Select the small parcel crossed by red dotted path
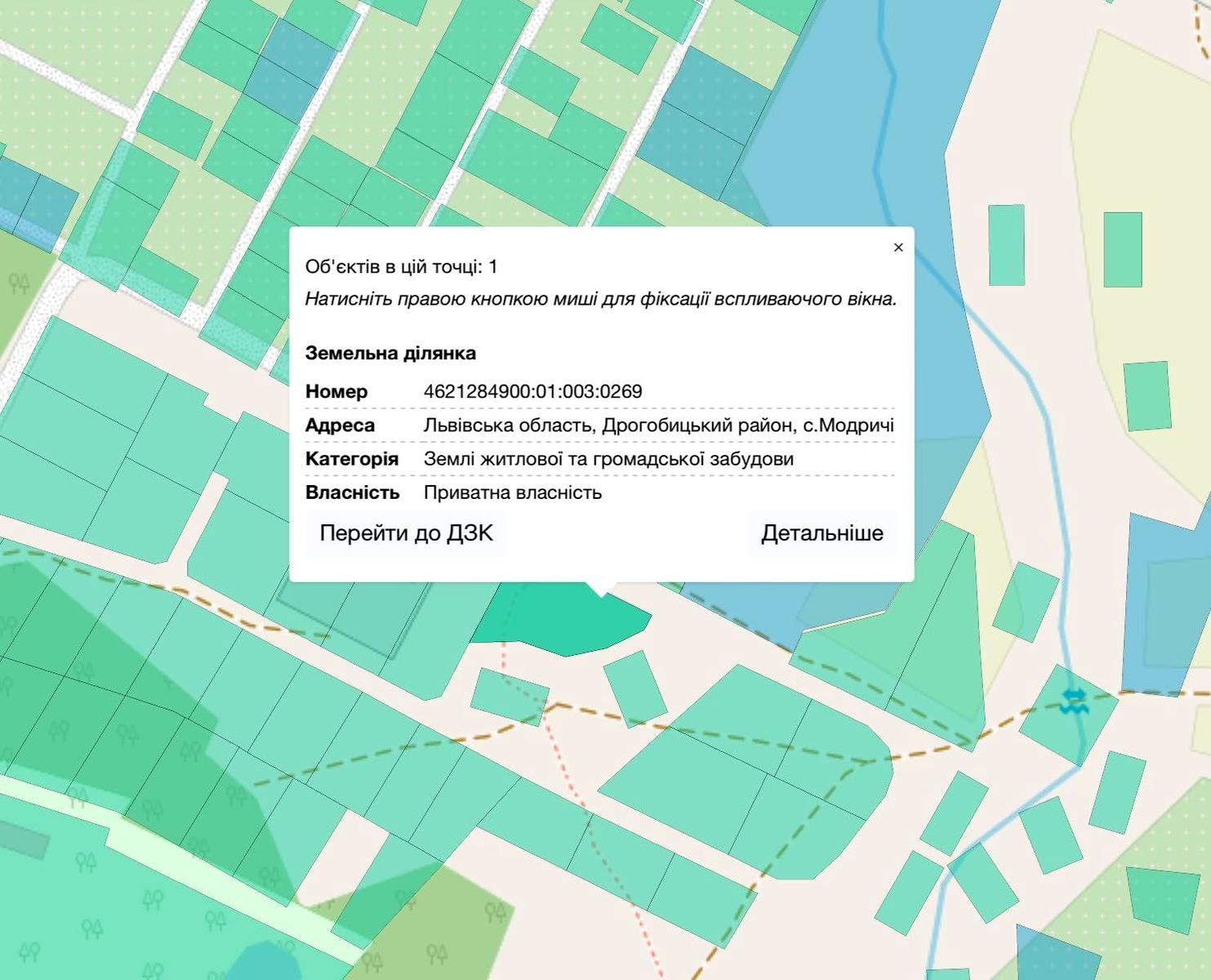 (510, 697)
